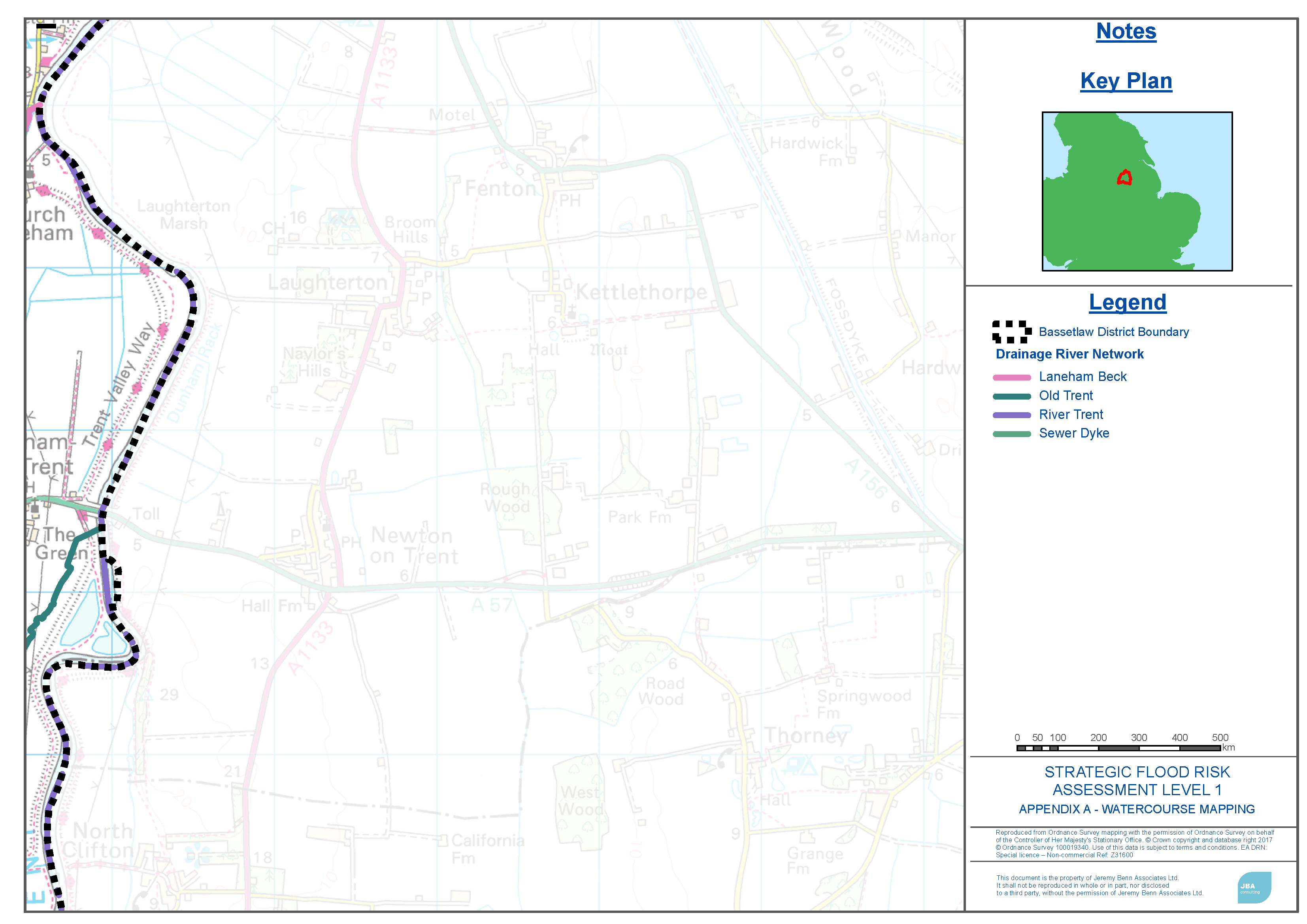The image size is (1307, 924).
Task: Click the Legend heading
Action: click(1127, 302)
